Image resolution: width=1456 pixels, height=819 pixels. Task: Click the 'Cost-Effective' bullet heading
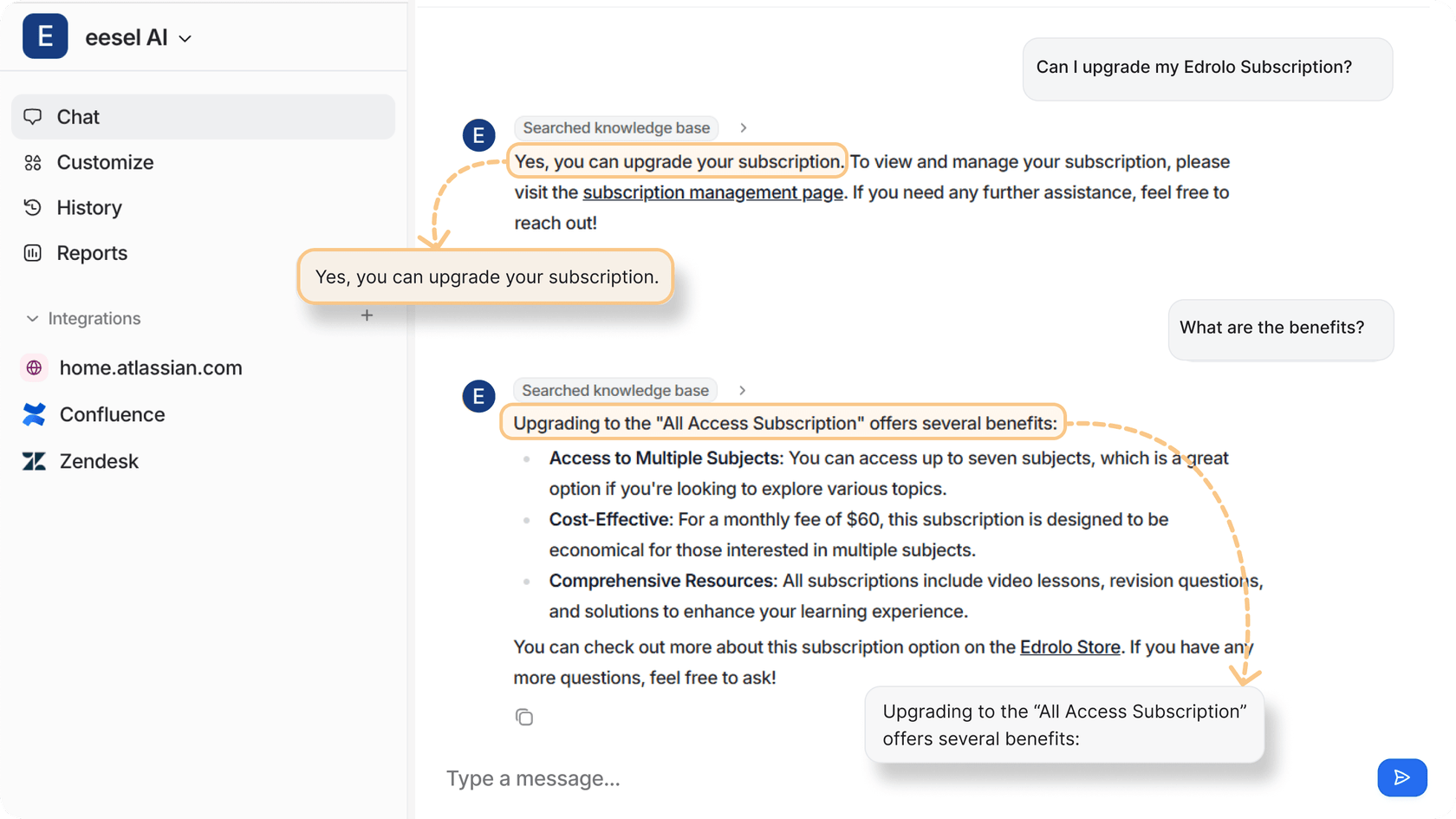[x=609, y=519]
